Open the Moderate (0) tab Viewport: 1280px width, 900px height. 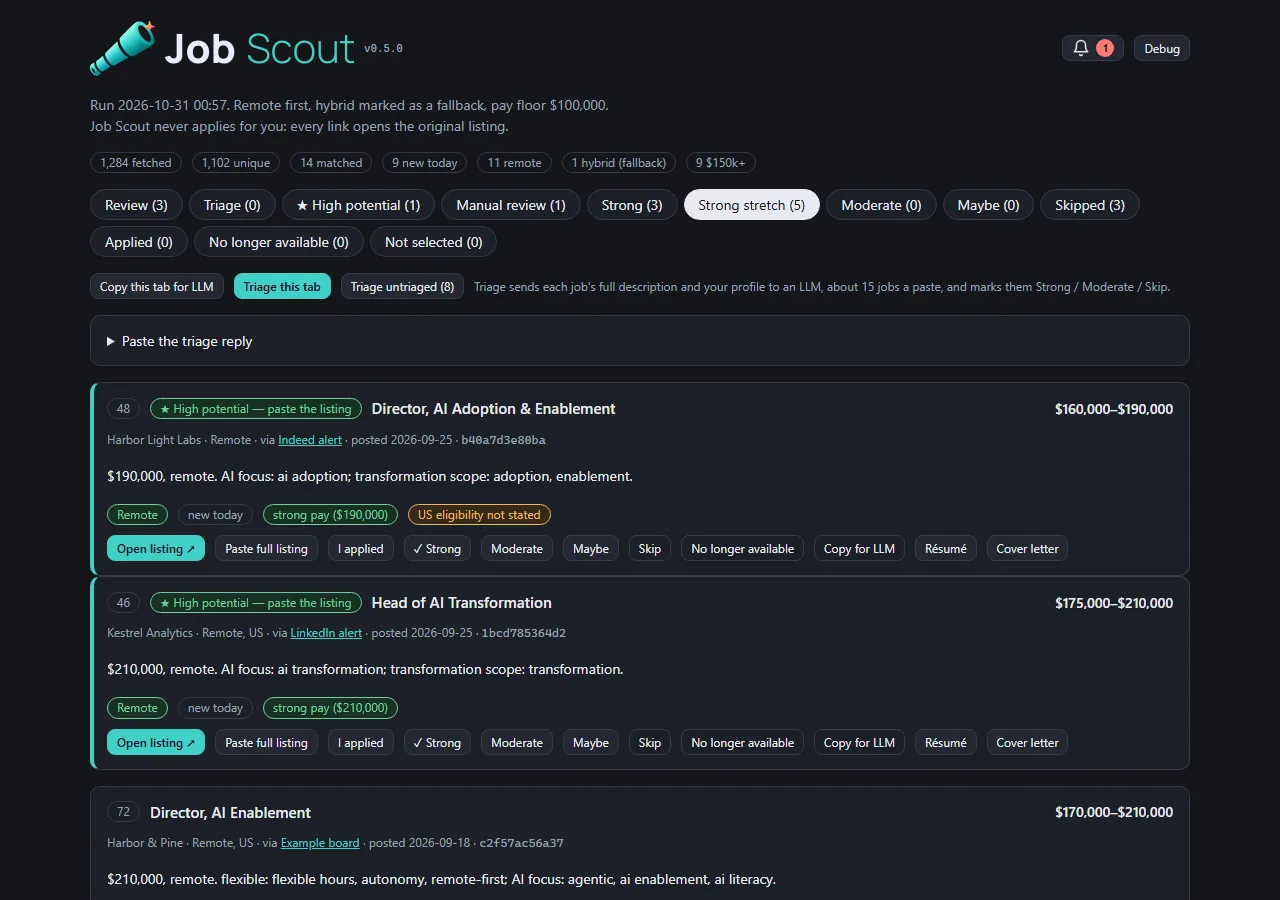pyautogui.click(x=881, y=205)
